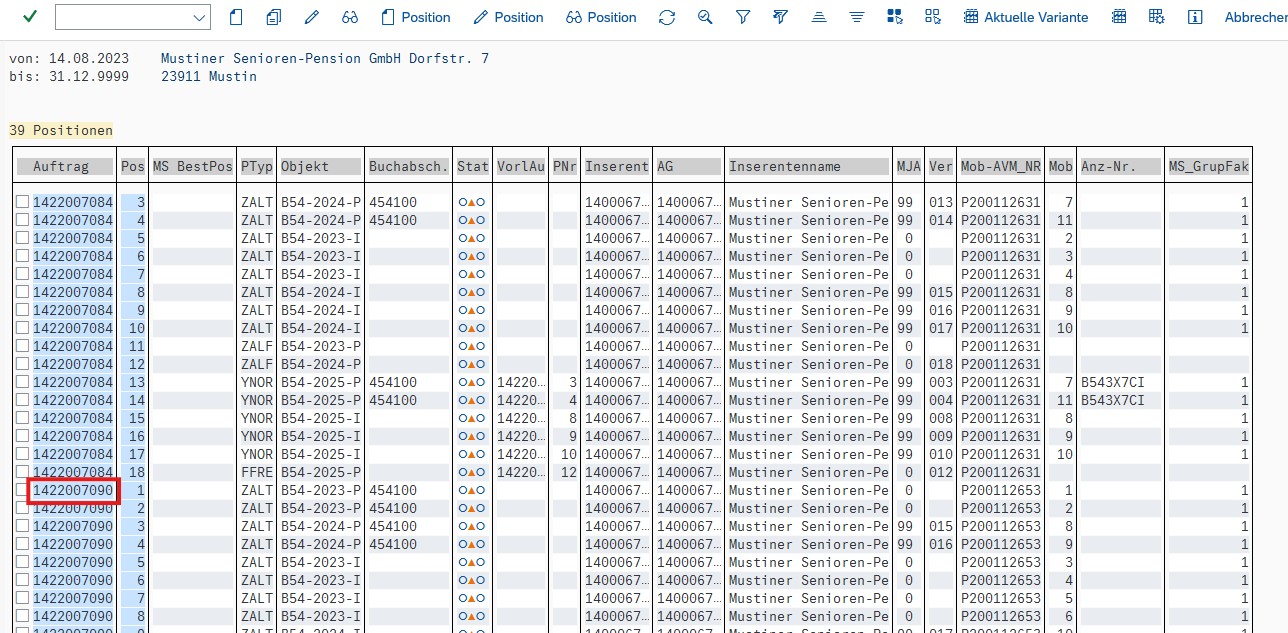Click the glasses display icon without a label
This screenshot has height=633, width=1288.
coord(349,17)
